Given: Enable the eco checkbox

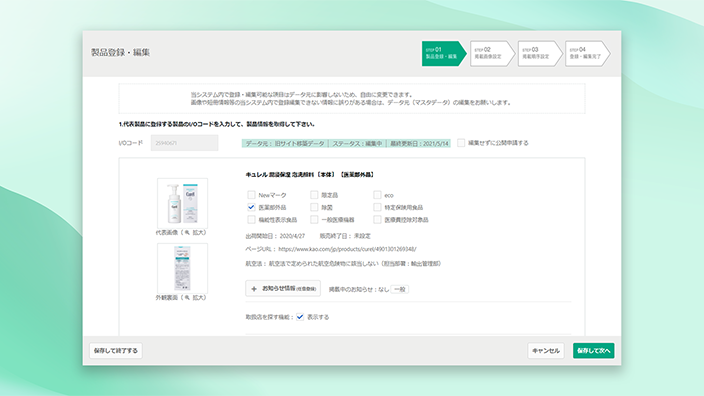Looking at the screenshot, I should pos(377,195).
